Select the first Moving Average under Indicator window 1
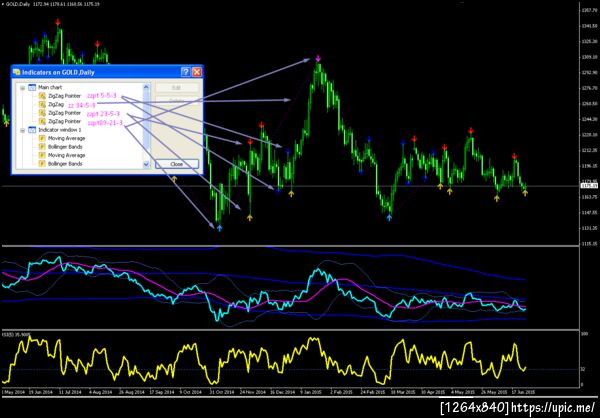 [x=67, y=138]
